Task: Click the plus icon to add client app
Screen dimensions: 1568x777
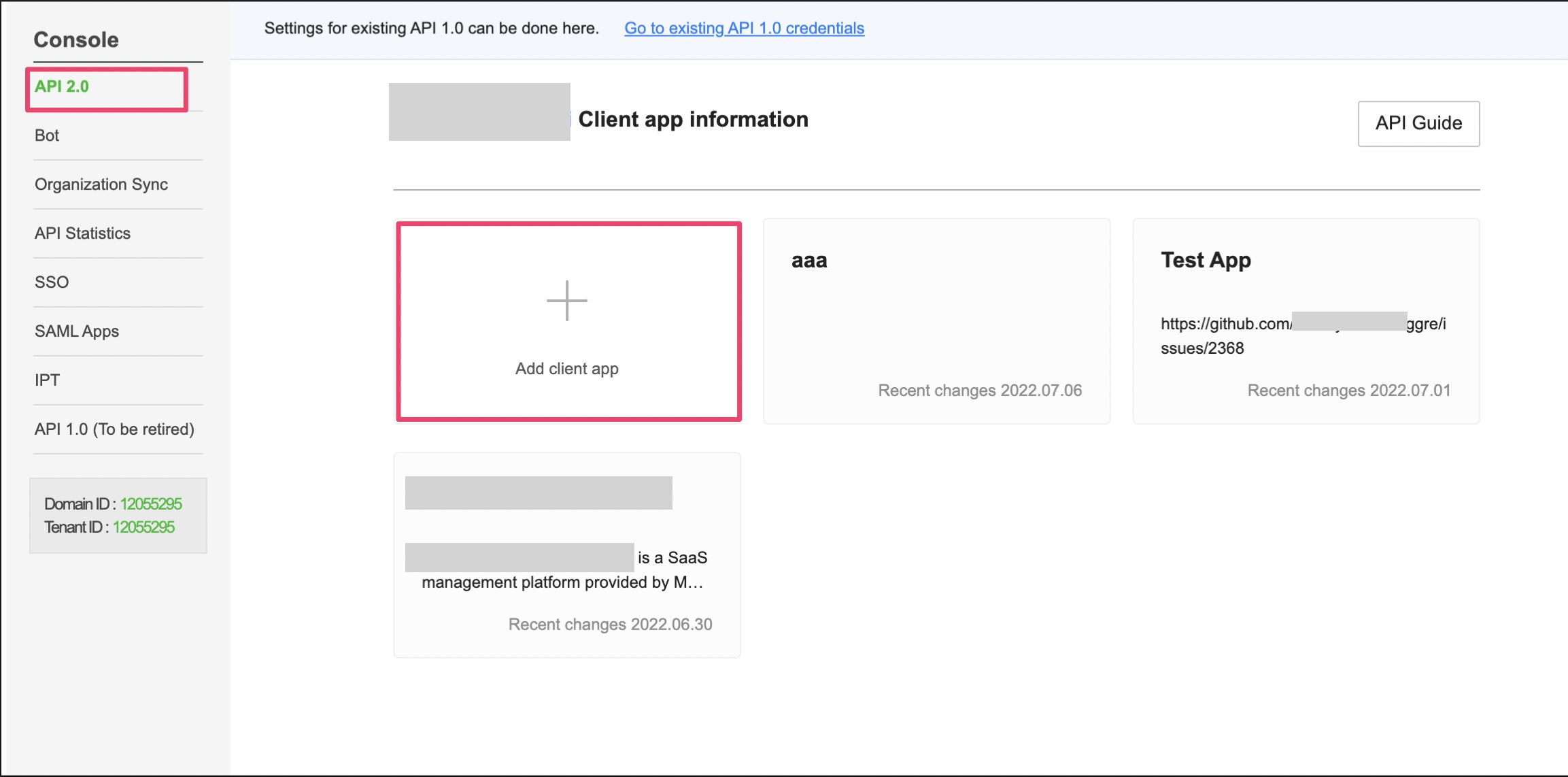Action: 566,300
